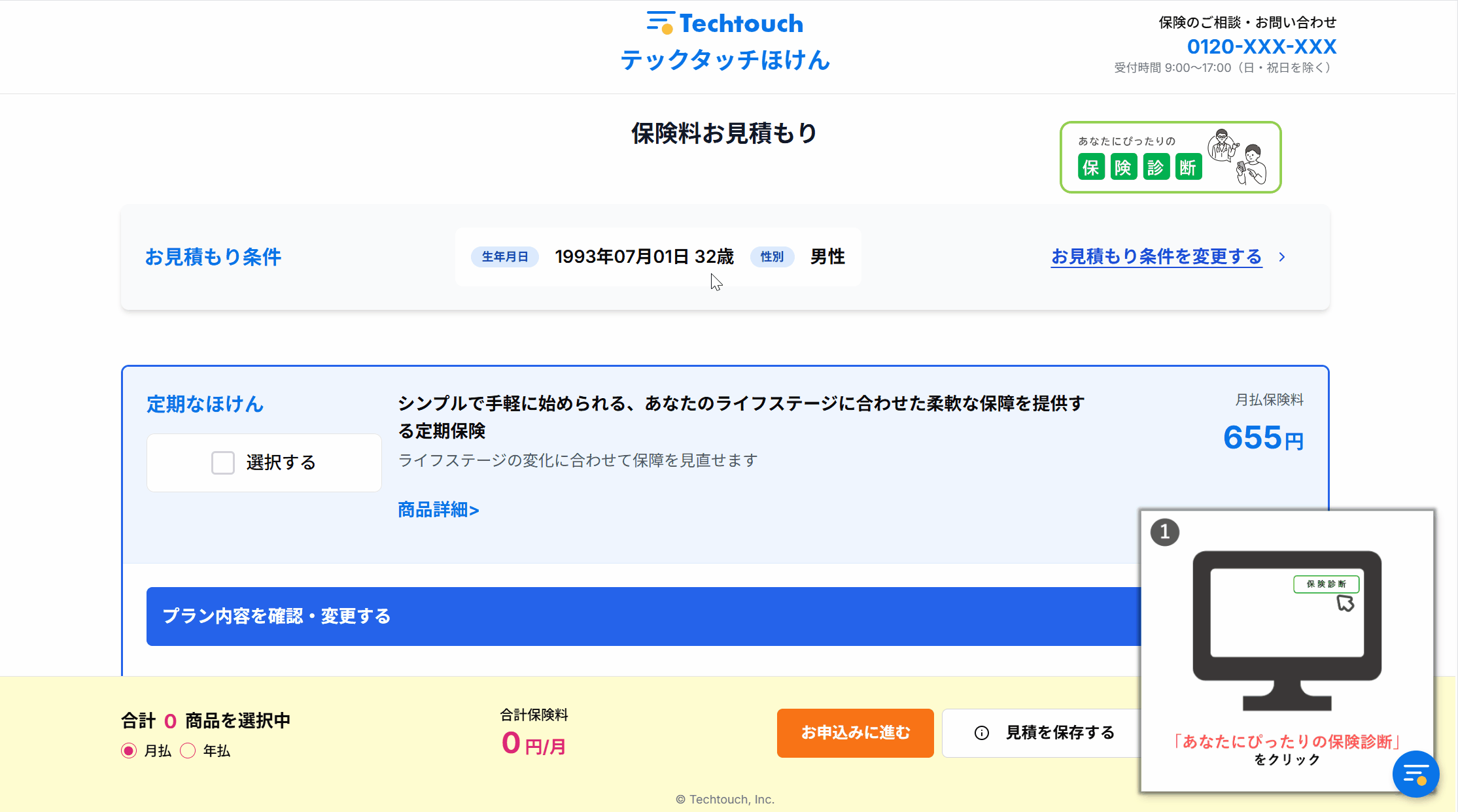Click お見積もり条件を変更する link
This screenshot has height=812, width=1458.
[x=1156, y=256]
